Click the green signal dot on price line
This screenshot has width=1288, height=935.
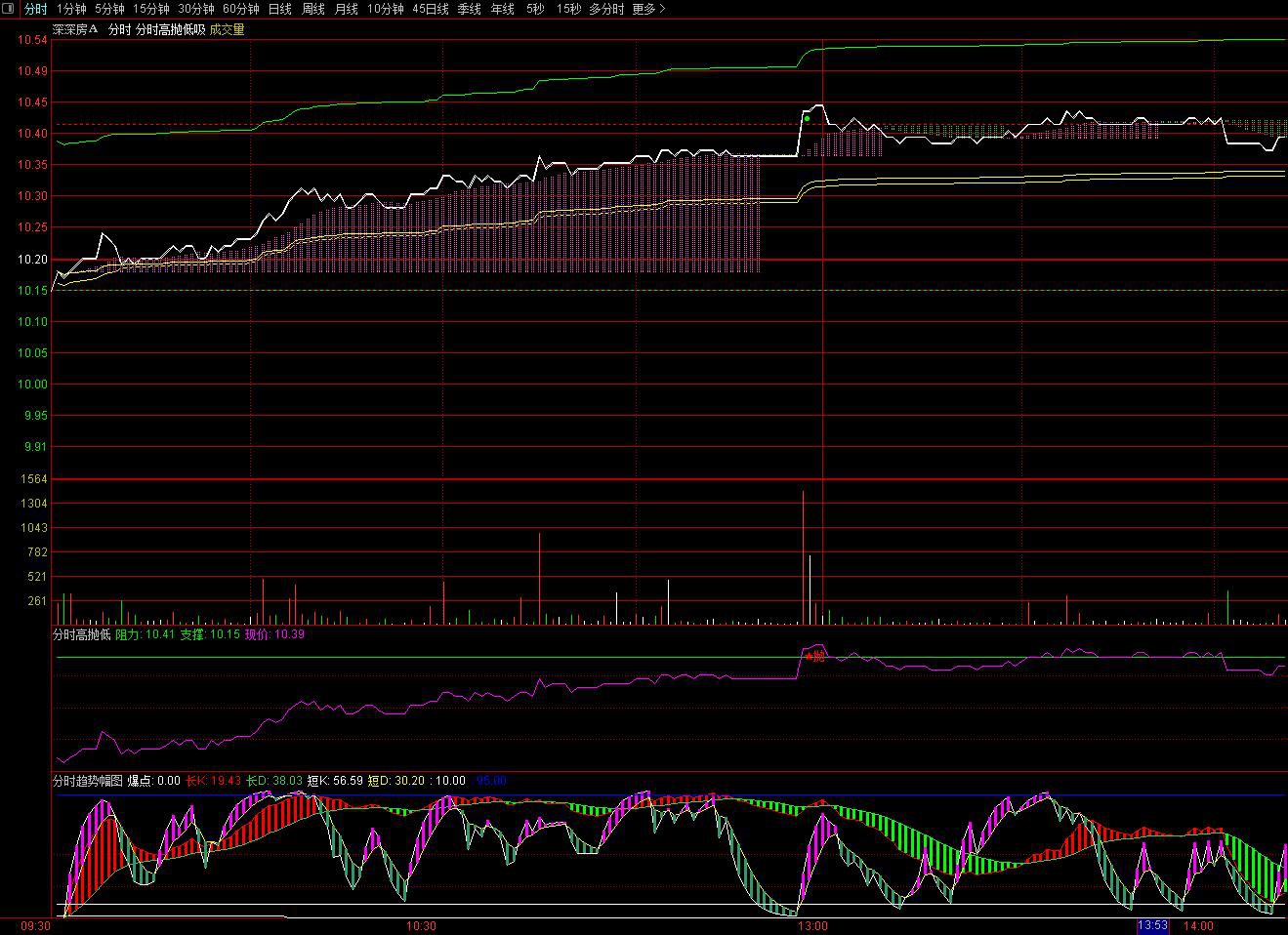coord(807,119)
